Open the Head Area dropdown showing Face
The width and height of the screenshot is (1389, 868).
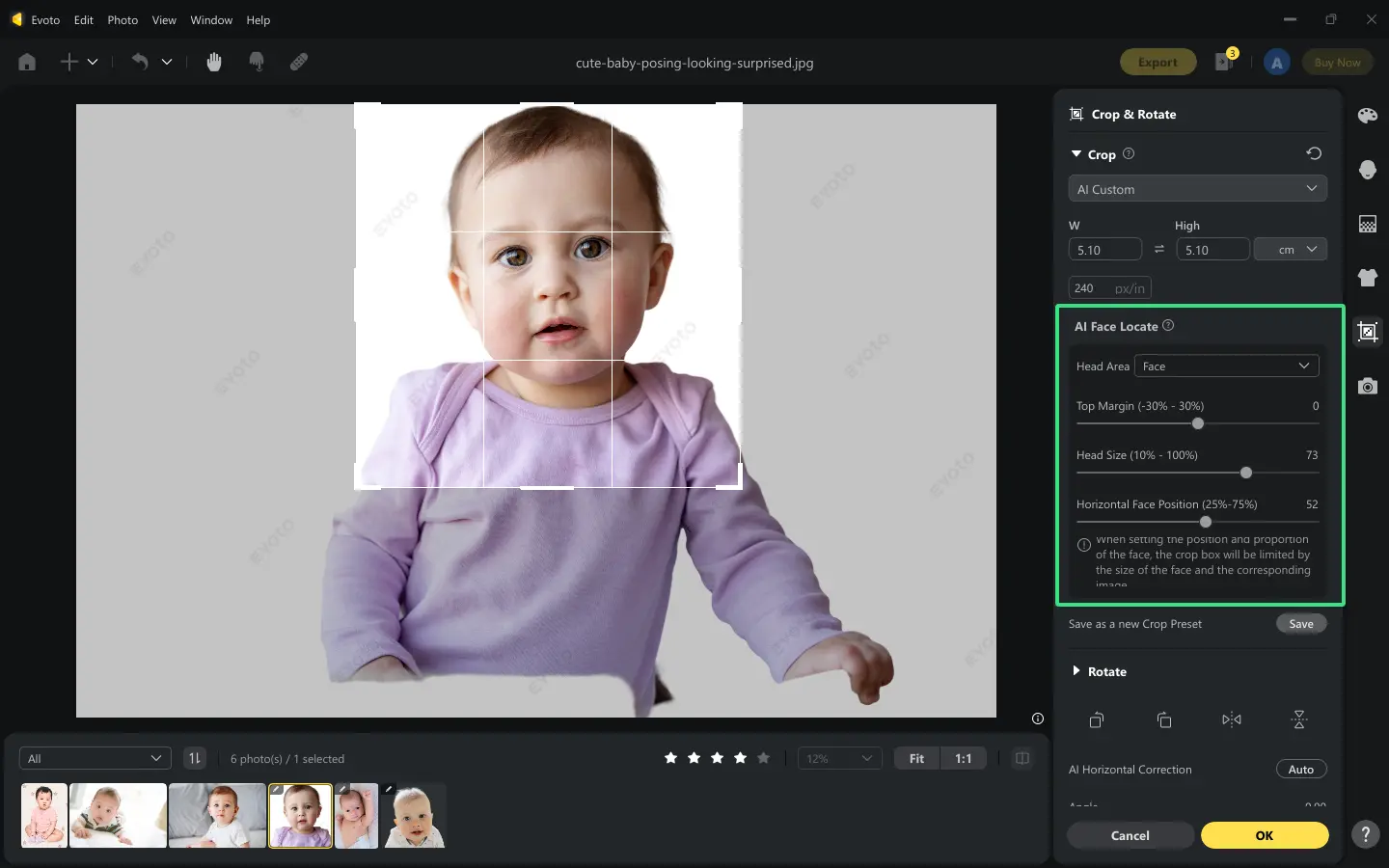pos(1226,366)
